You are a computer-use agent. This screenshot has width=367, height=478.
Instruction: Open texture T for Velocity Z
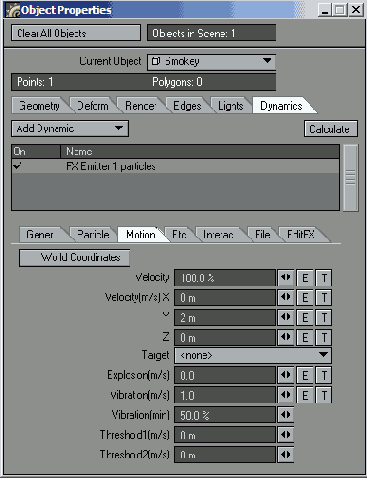coord(324,337)
